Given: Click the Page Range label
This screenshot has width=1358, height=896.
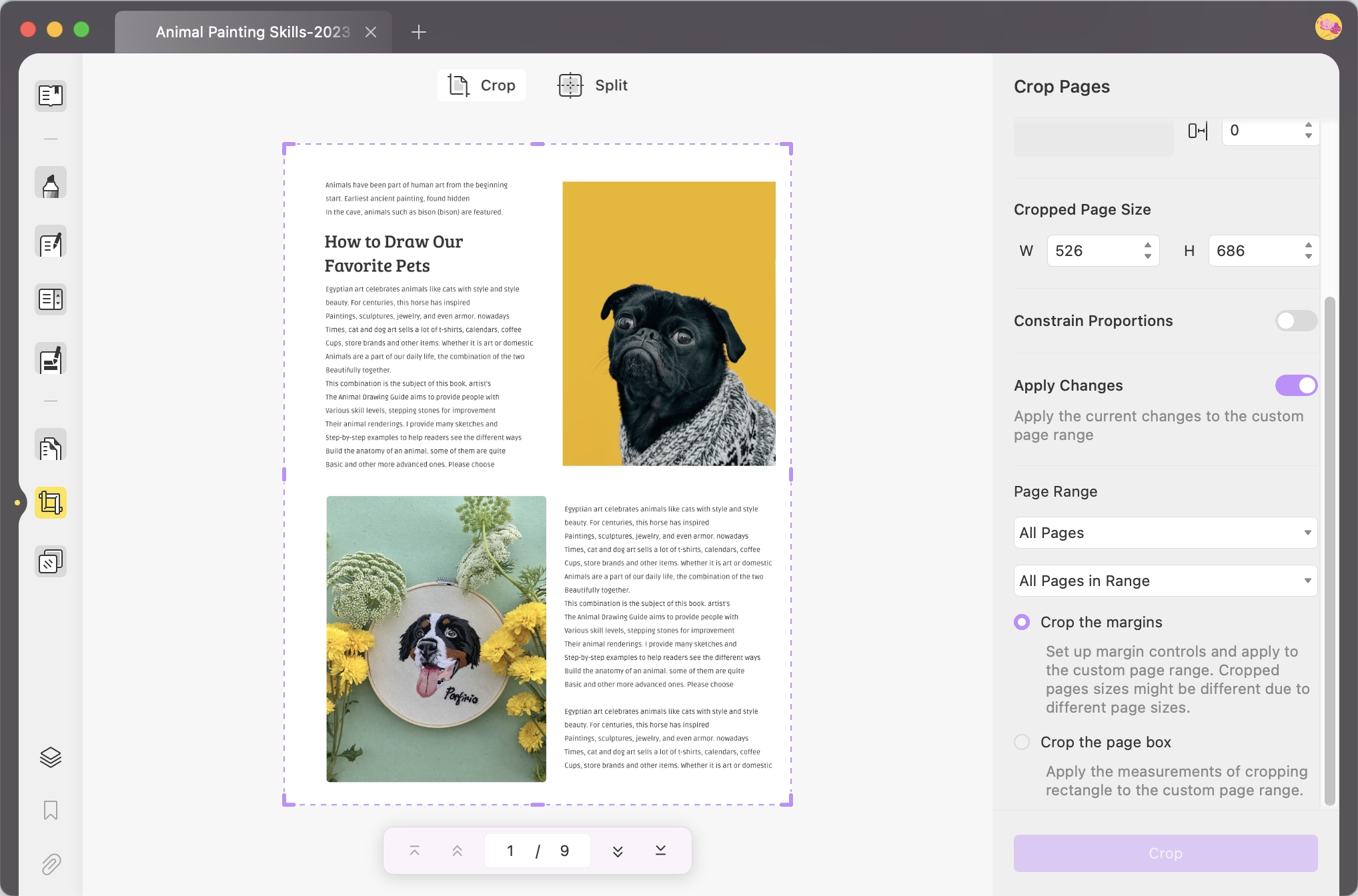Looking at the screenshot, I should tap(1055, 491).
